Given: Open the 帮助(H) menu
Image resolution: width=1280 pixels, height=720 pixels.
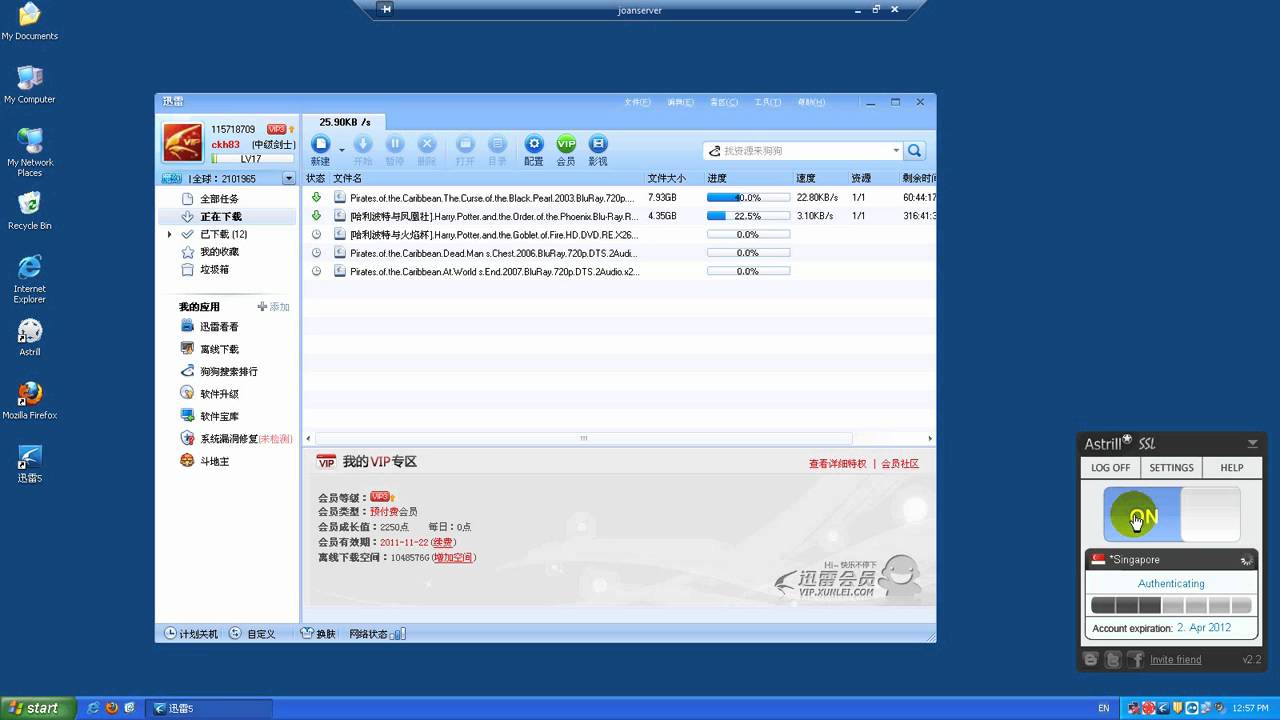Looking at the screenshot, I should [811, 102].
